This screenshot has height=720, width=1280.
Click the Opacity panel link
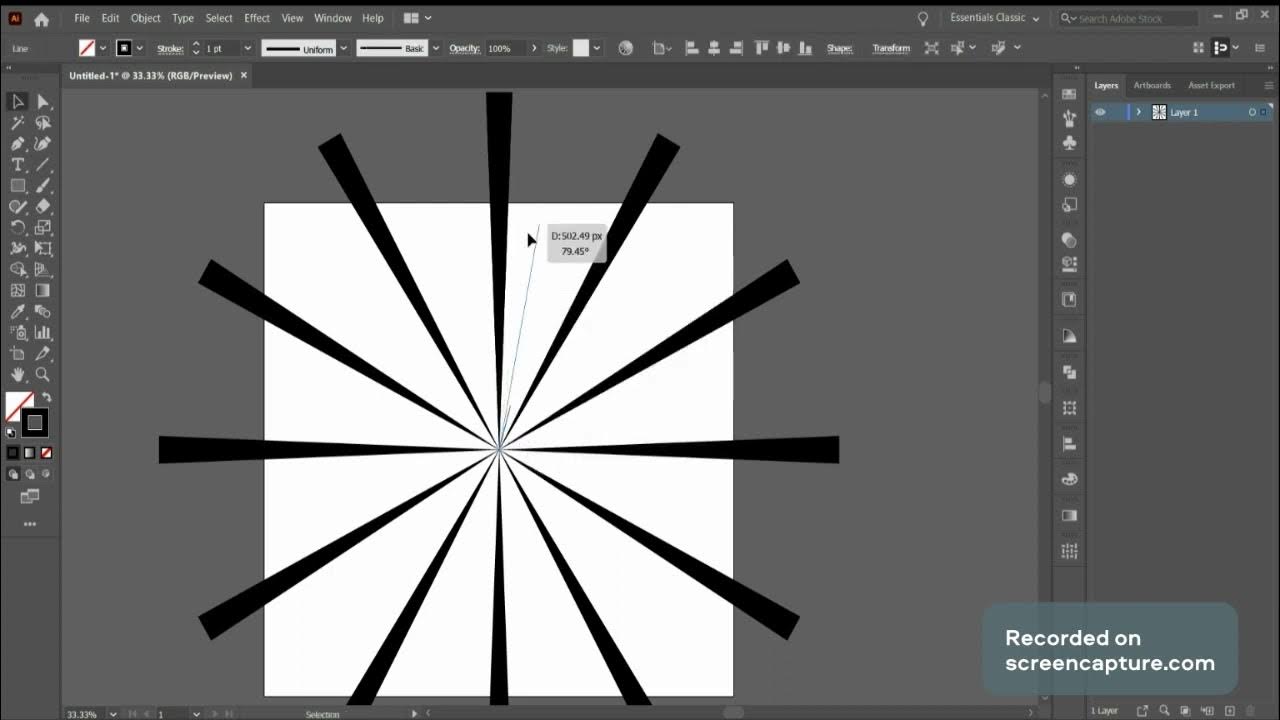(464, 48)
